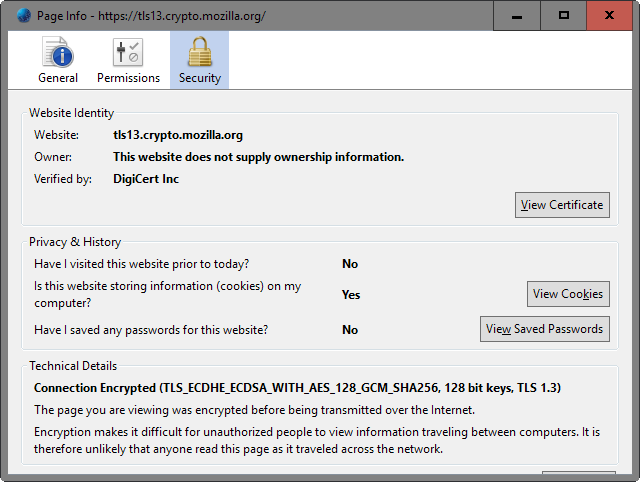Click the 'No' answer for prior visits
The image size is (640, 482).
pyautogui.click(x=350, y=264)
